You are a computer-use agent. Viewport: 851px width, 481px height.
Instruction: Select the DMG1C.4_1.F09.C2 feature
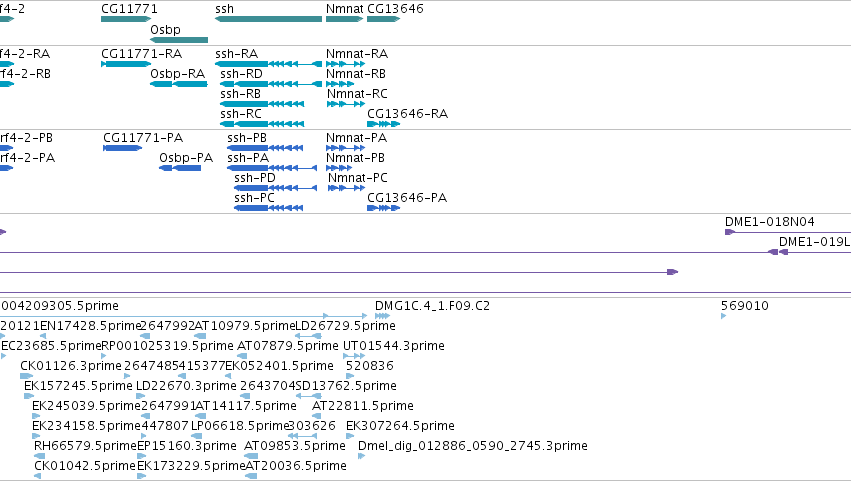coord(382,316)
